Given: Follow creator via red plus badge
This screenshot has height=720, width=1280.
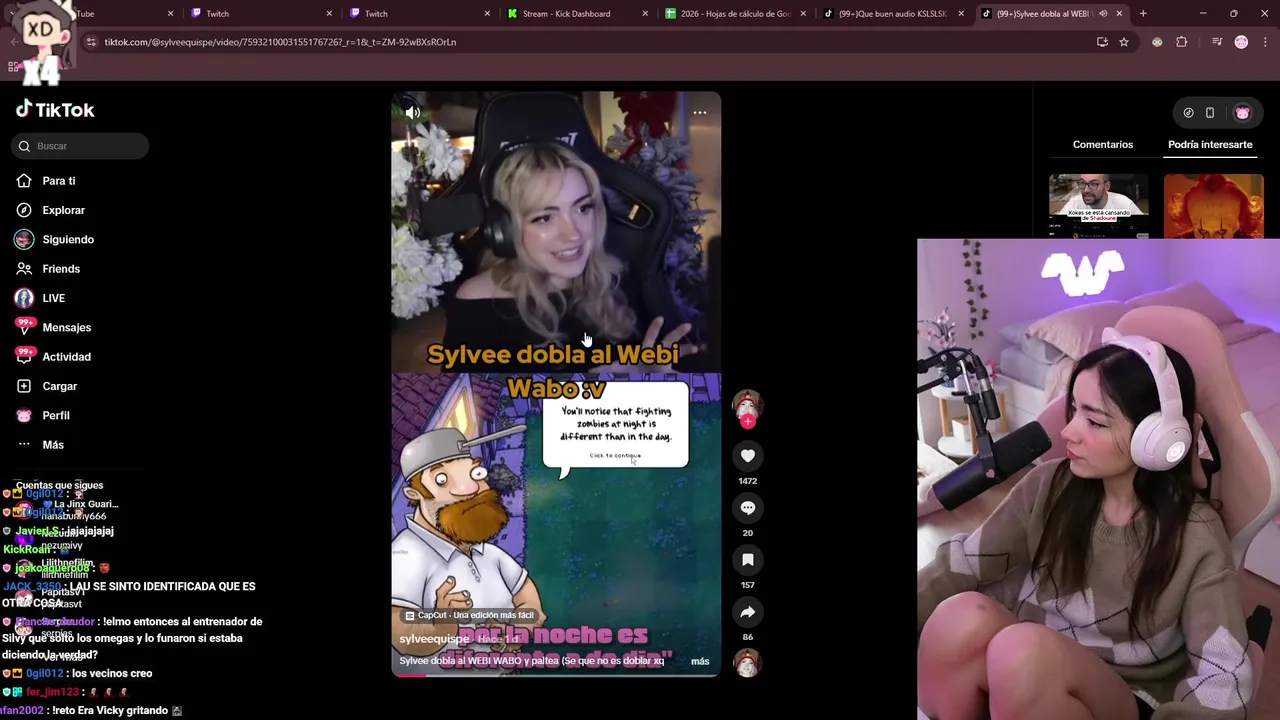Looking at the screenshot, I should pos(747,421).
